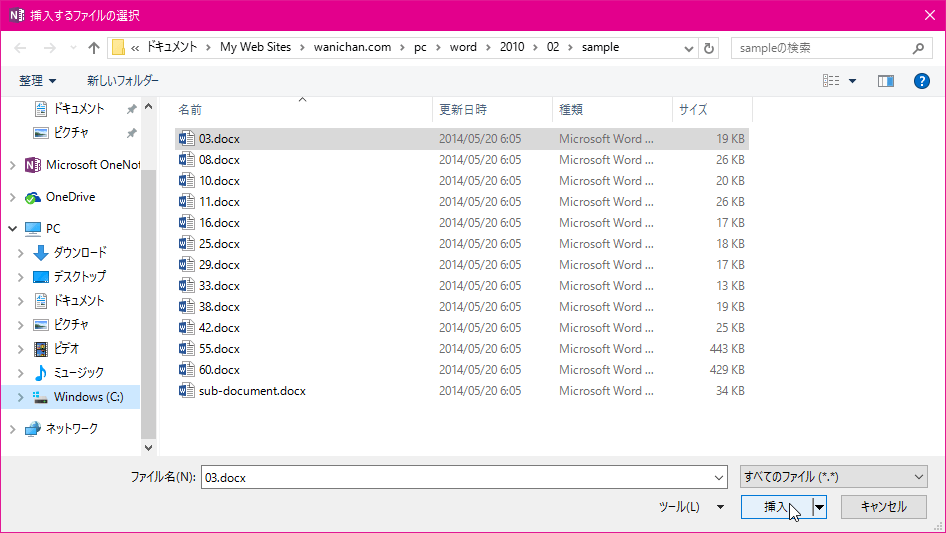Click the Microsoft OneNote icon in tree
Screen dimensions: 946x533
tap(33, 165)
